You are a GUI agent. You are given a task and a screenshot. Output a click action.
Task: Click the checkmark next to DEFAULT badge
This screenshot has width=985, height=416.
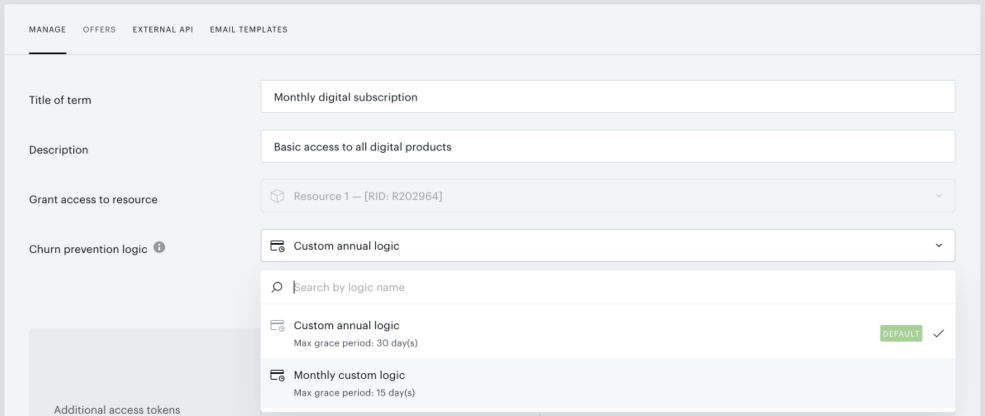939,334
